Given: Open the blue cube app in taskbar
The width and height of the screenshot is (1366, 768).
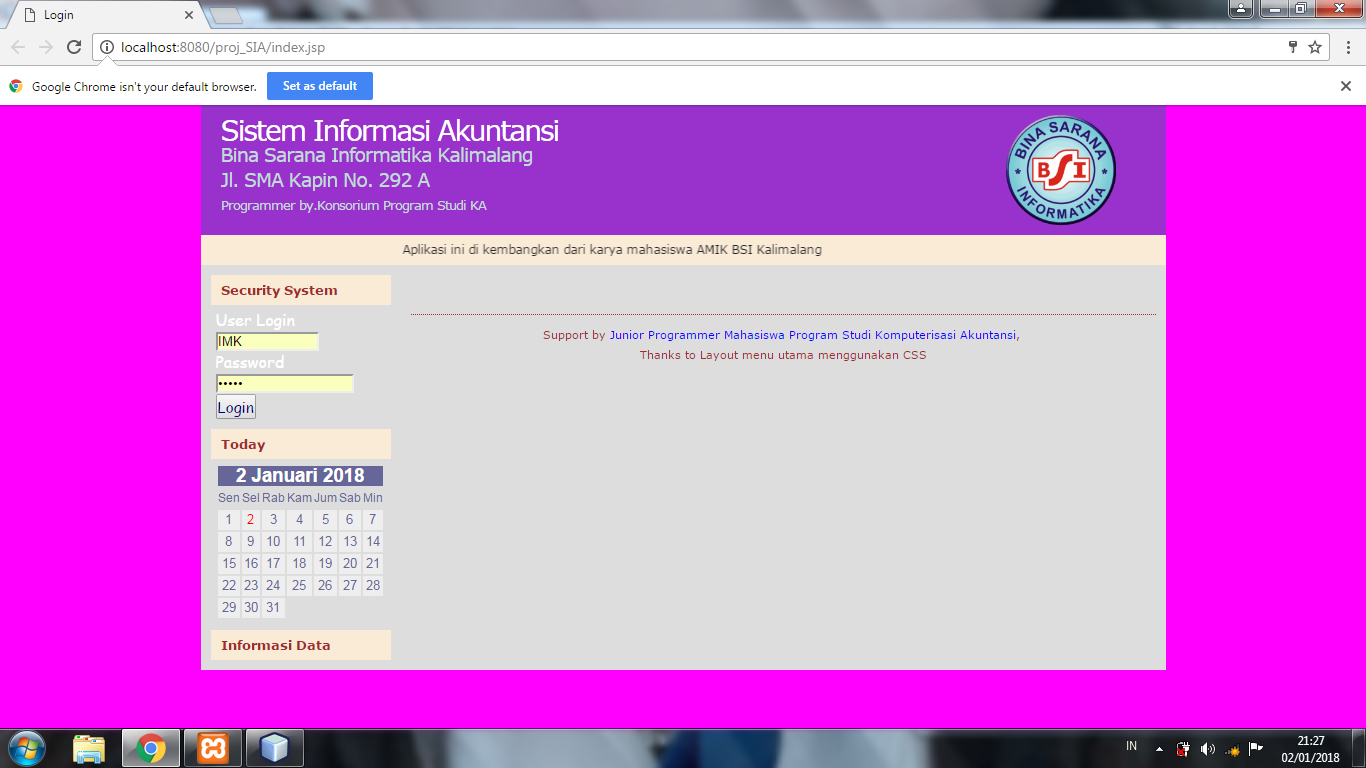Looking at the screenshot, I should (274, 748).
